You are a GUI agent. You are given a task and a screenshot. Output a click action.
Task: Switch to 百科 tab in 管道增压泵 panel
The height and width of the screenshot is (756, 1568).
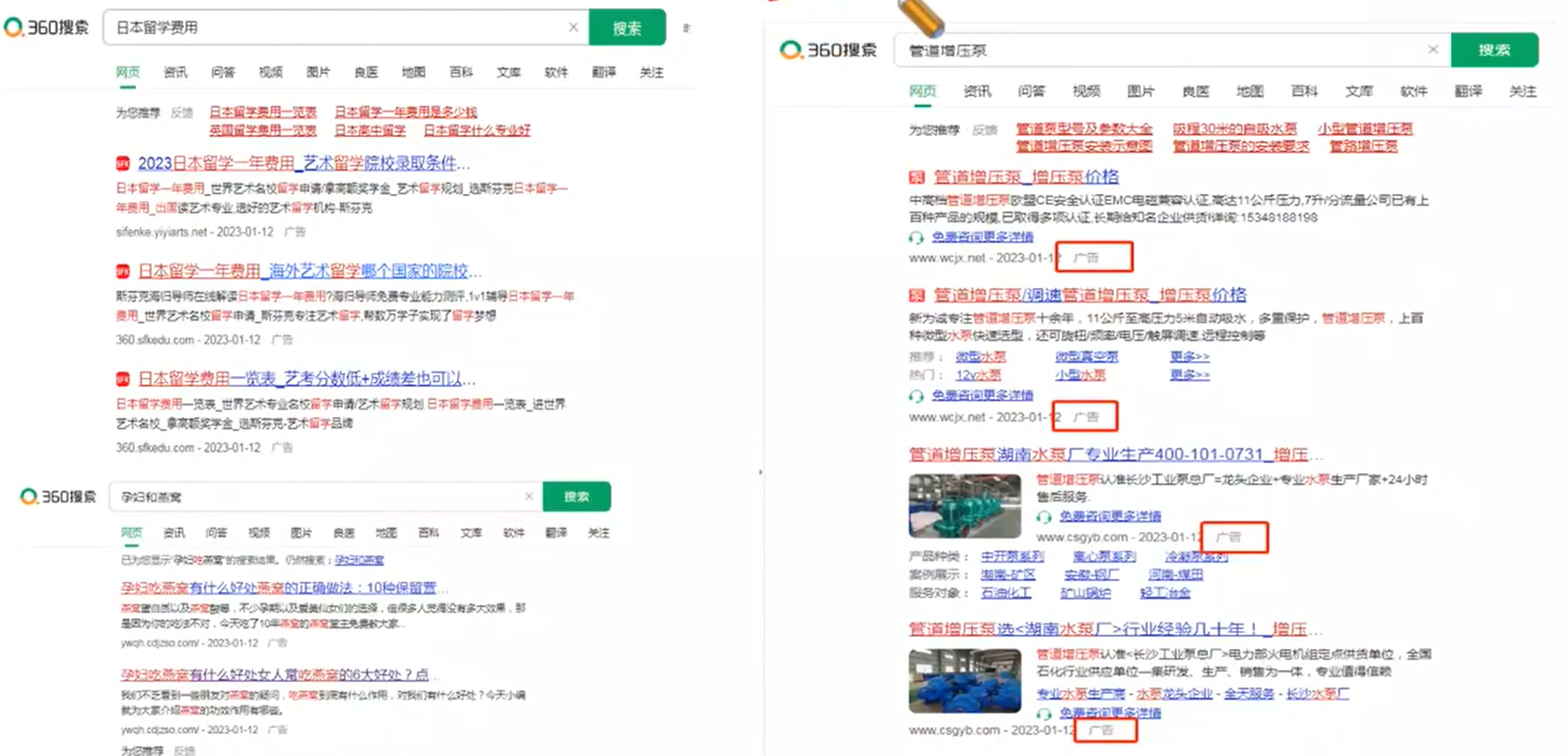[x=1304, y=91]
